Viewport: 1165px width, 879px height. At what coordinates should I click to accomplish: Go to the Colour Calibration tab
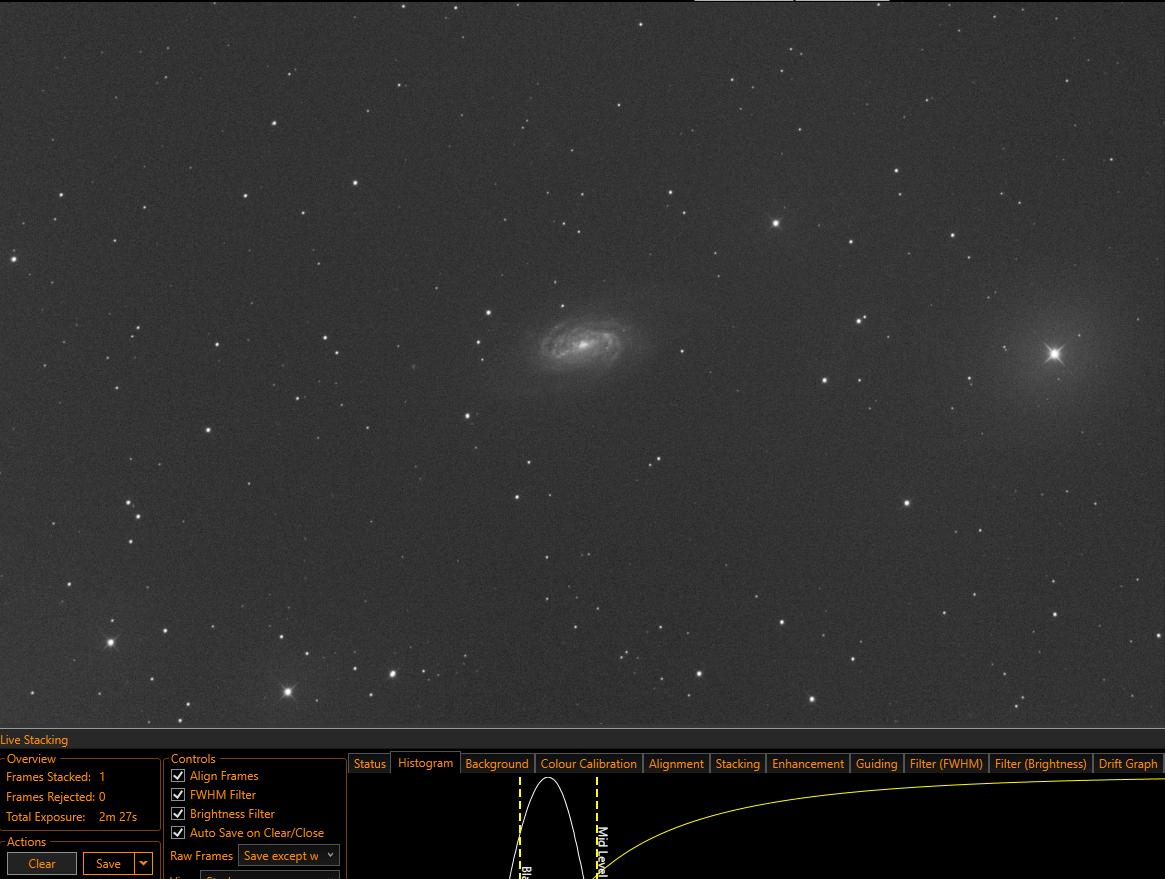[x=588, y=763]
